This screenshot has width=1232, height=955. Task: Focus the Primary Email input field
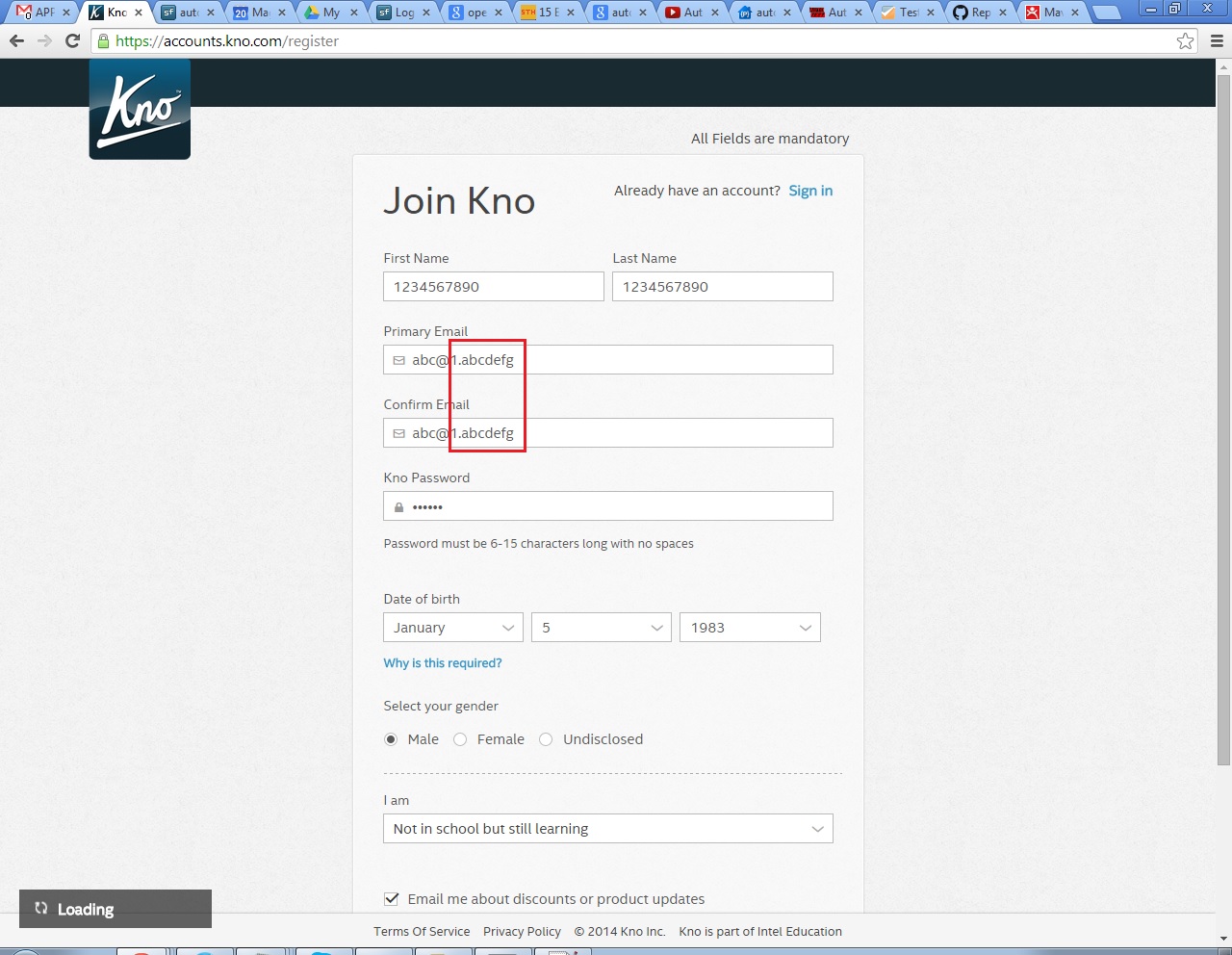point(608,360)
